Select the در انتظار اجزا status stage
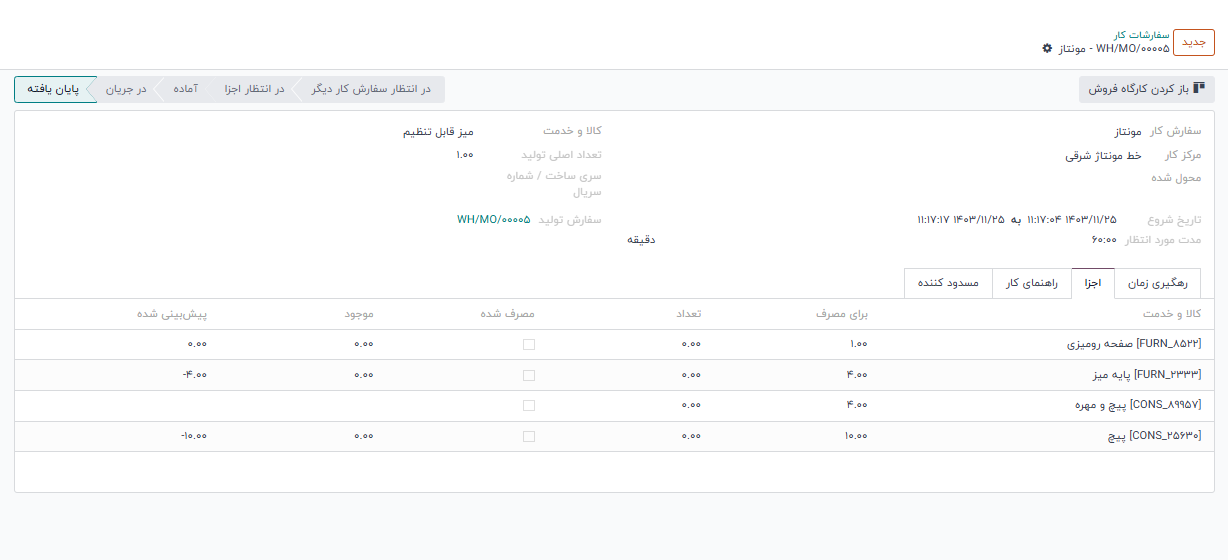The height and width of the screenshot is (560, 1228). 252,90
